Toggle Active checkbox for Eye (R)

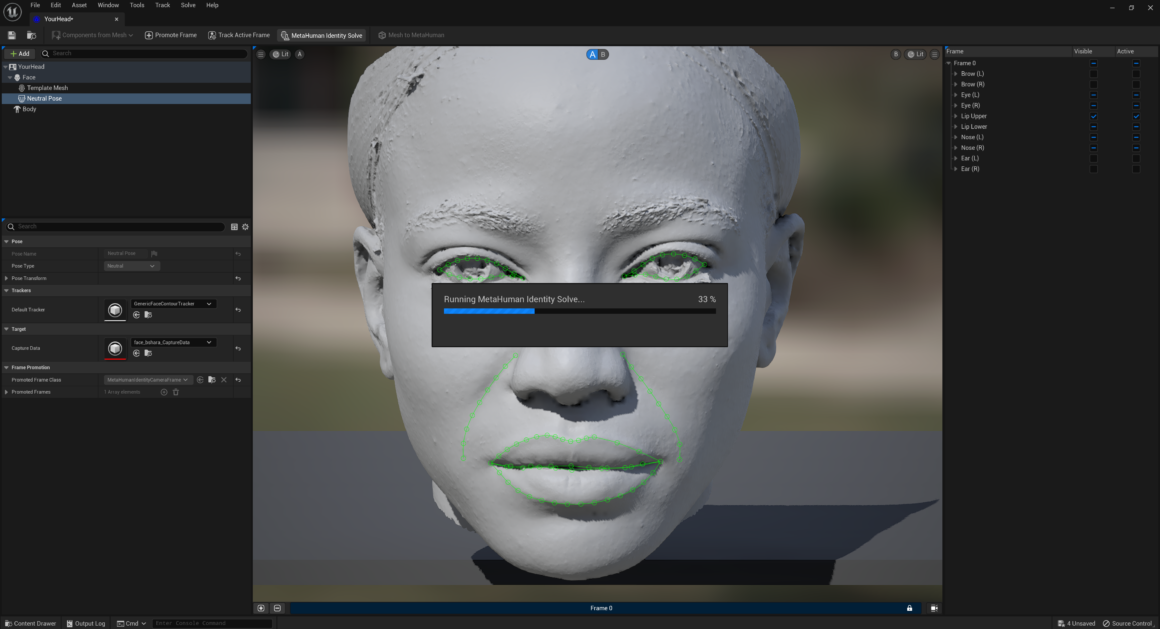point(1136,106)
